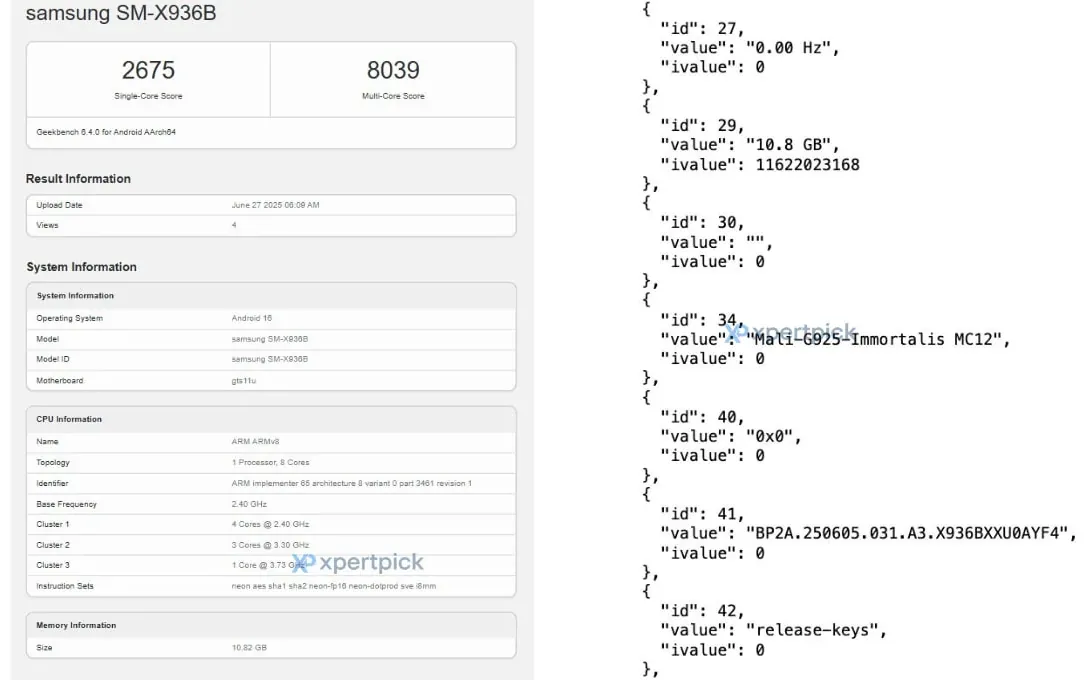Select the JSON "ivalue": 11622023168 line

click(x=760, y=165)
